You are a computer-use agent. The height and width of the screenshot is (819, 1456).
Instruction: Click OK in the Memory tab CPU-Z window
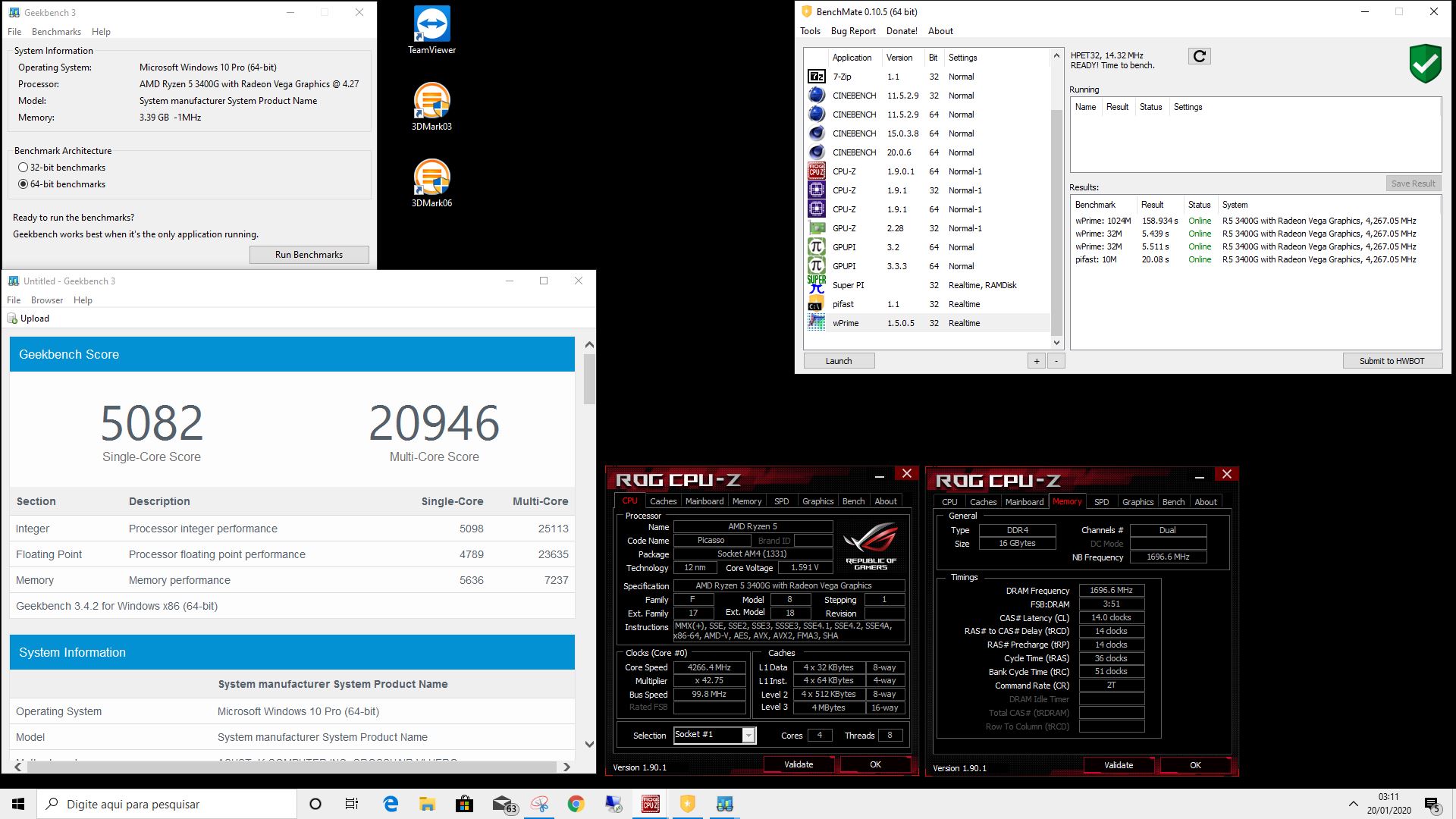pos(1195,765)
